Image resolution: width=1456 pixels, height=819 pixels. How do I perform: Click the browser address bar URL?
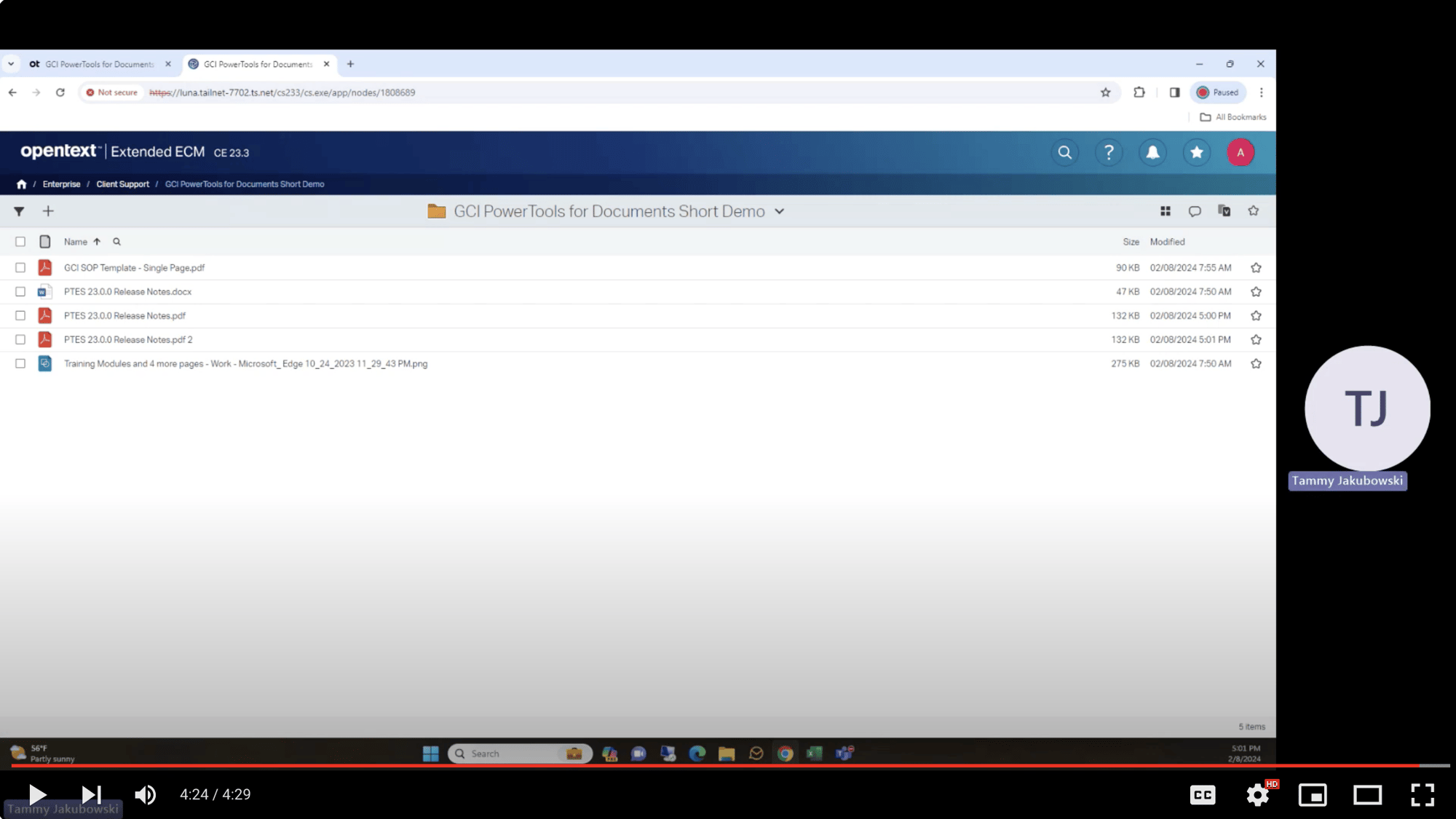(x=282, y=92)
